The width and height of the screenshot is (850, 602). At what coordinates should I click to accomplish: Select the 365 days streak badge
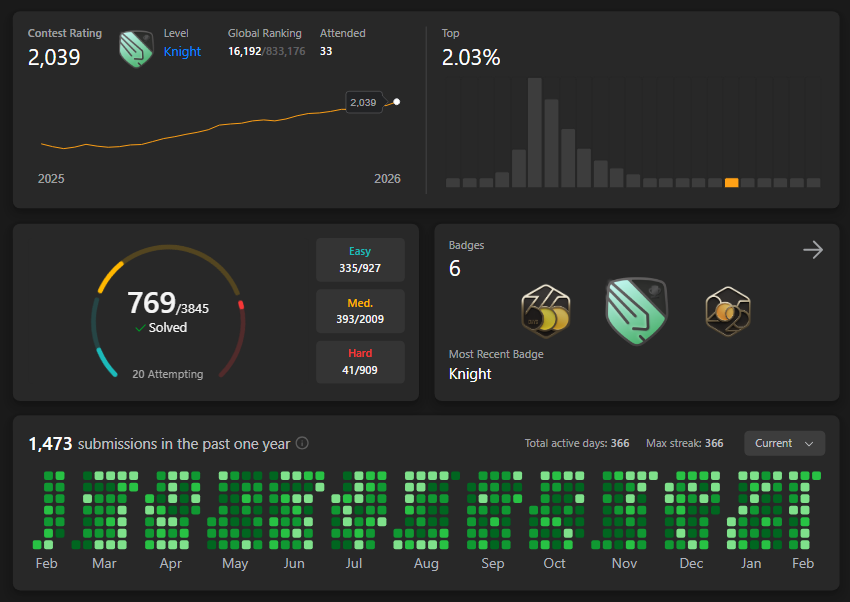pos(545,311)
